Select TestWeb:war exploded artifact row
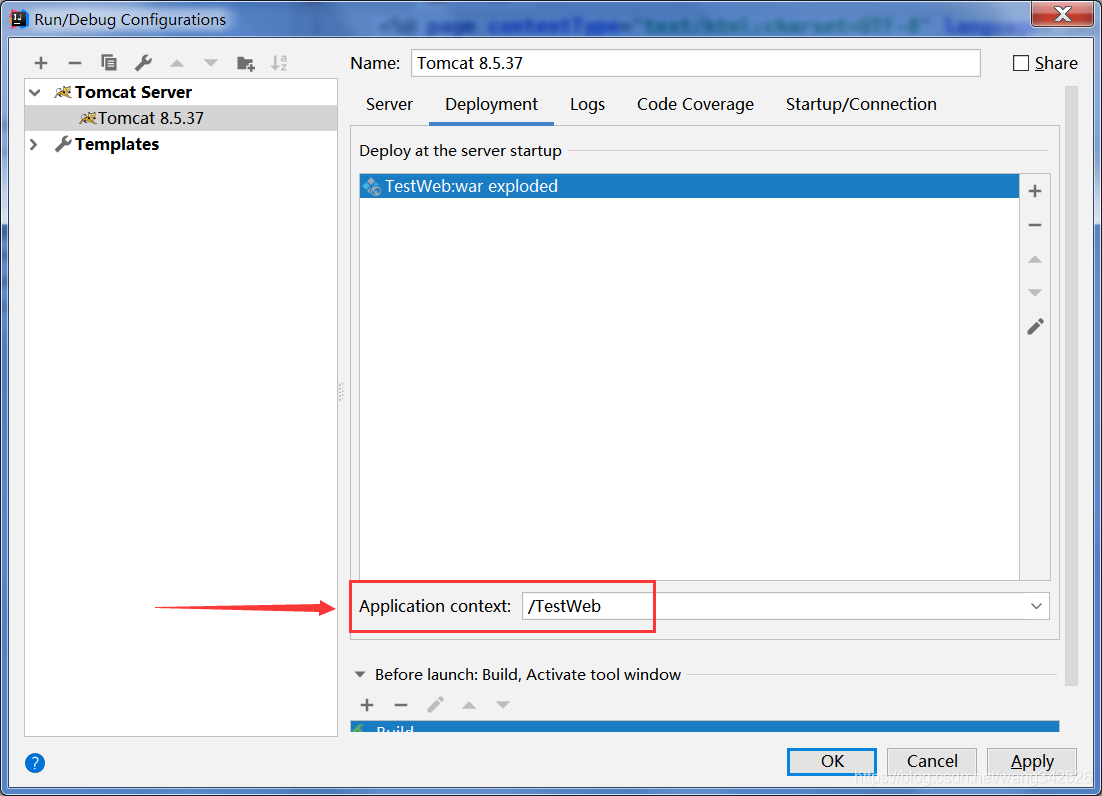1102x796 pixels. [x=689, y=186]
